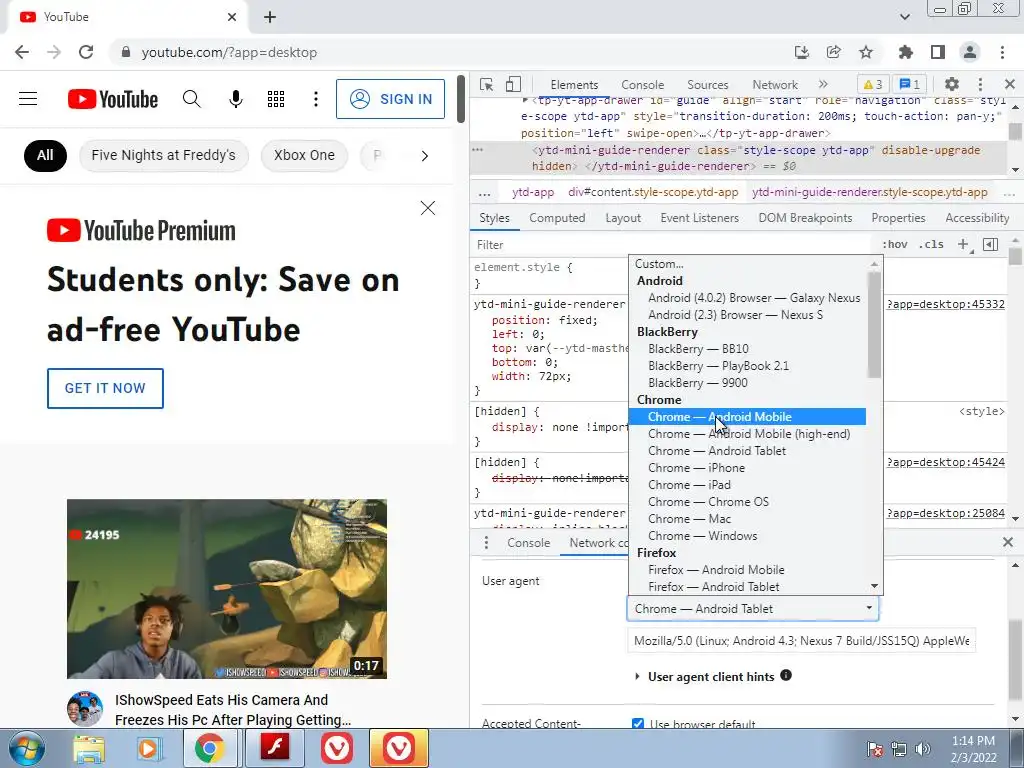1024x768 pixels.
Task: Open the IShowSpeed video thumbnail
Action: coord(227,589)
